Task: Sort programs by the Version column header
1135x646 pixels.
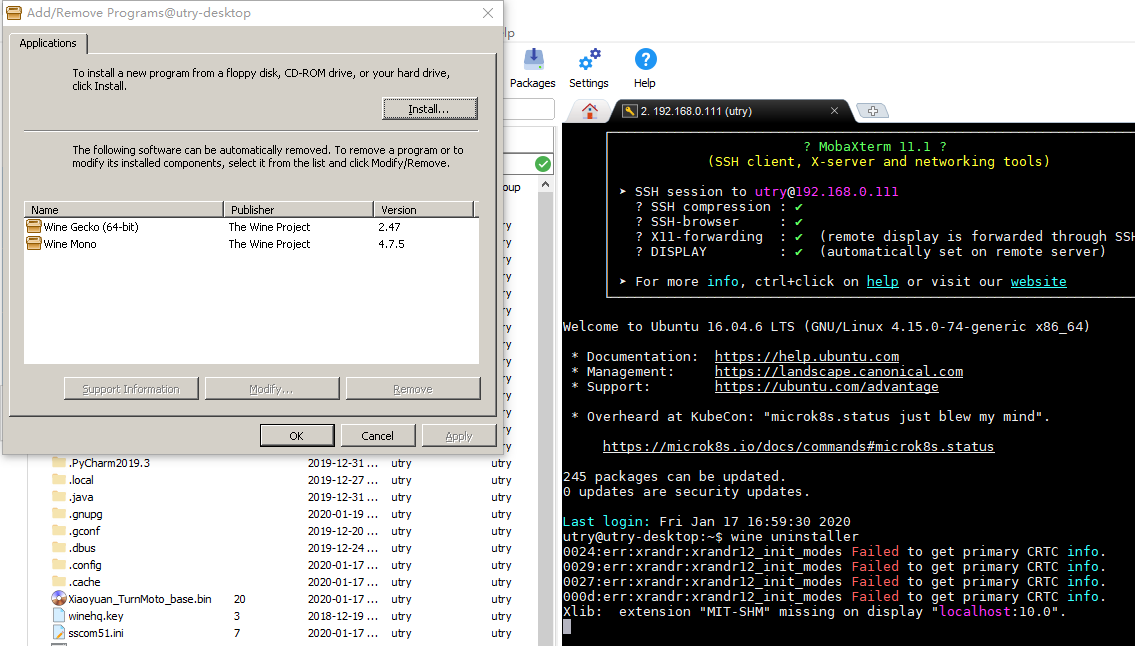Action: (423, 209)
